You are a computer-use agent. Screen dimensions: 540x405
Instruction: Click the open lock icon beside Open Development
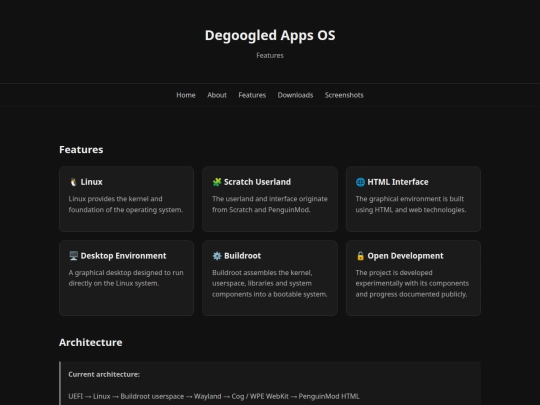tap(360, 256)
